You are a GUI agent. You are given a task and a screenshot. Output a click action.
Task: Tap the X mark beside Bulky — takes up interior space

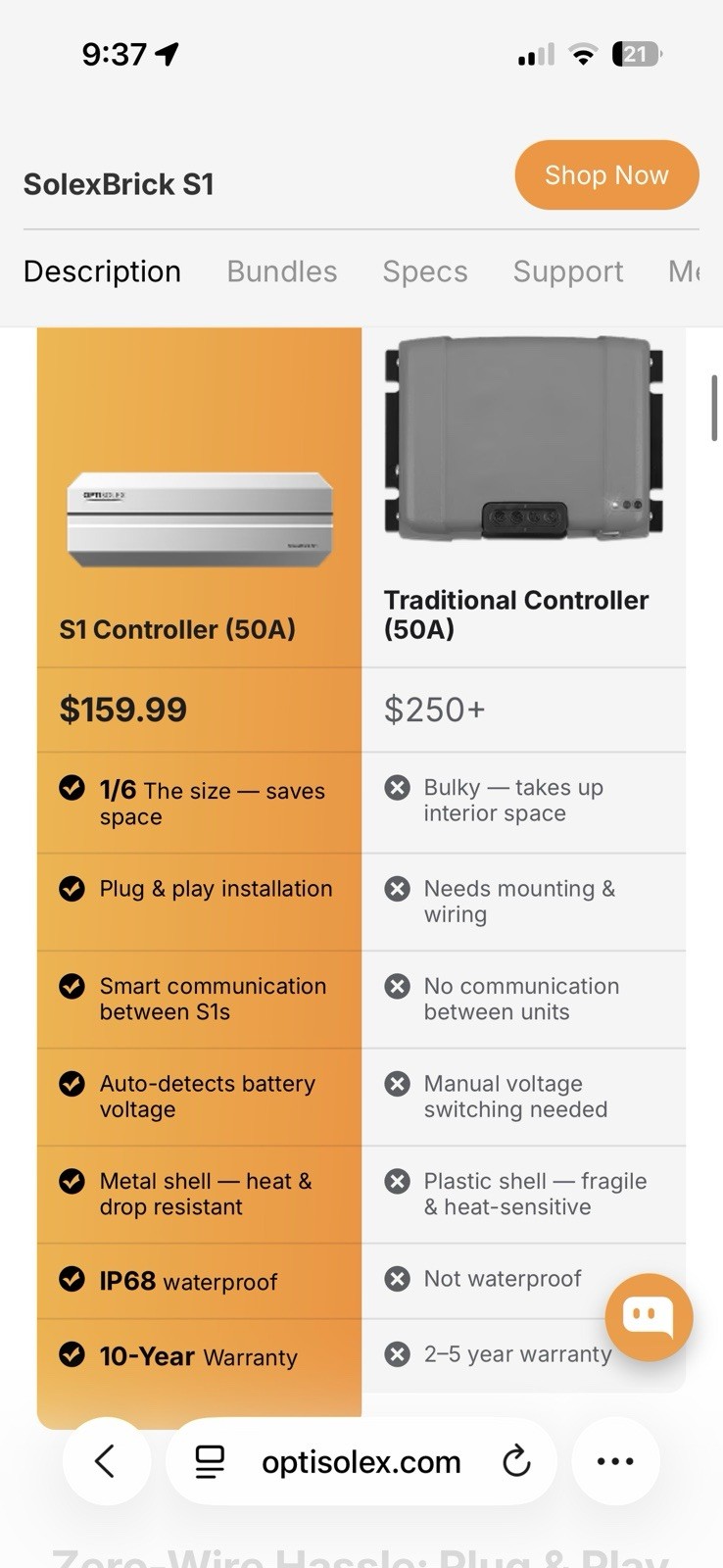[397, 788]
